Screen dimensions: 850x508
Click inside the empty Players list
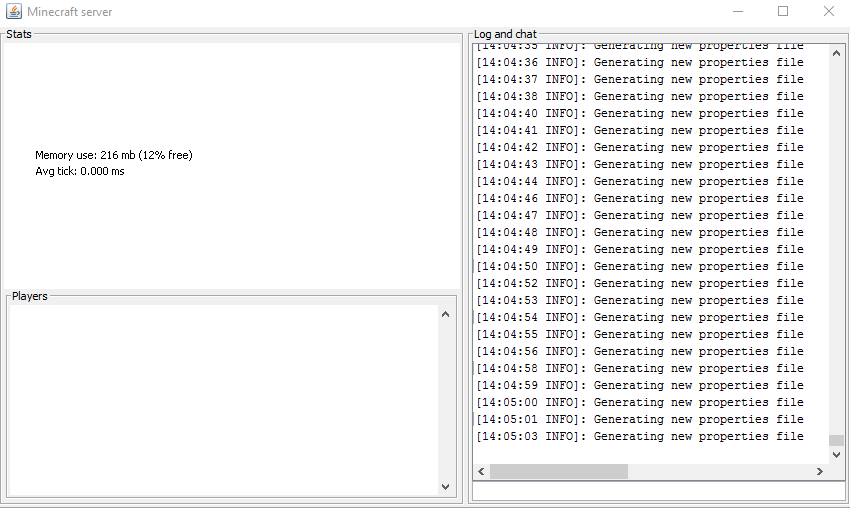(x=223, y=400)
